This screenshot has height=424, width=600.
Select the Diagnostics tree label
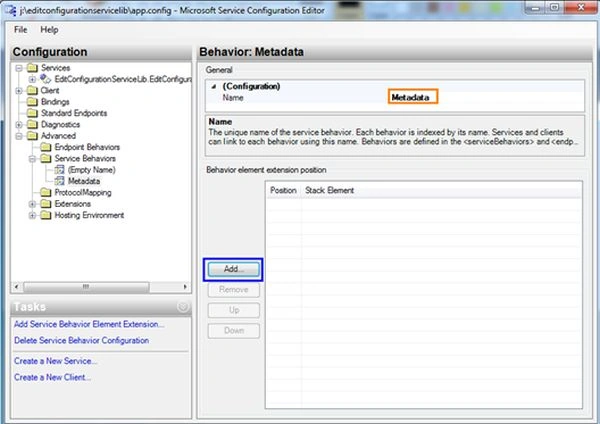(60, 125)
